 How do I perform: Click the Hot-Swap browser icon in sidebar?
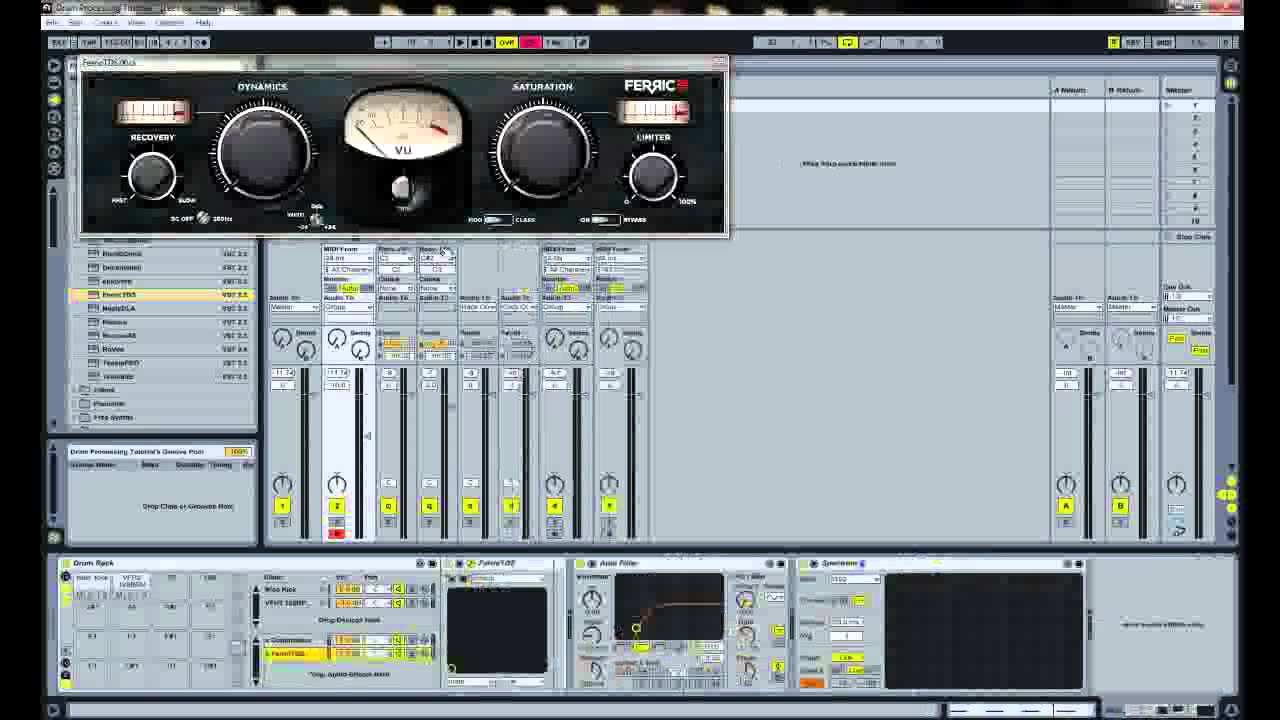(x=54, y=169)
